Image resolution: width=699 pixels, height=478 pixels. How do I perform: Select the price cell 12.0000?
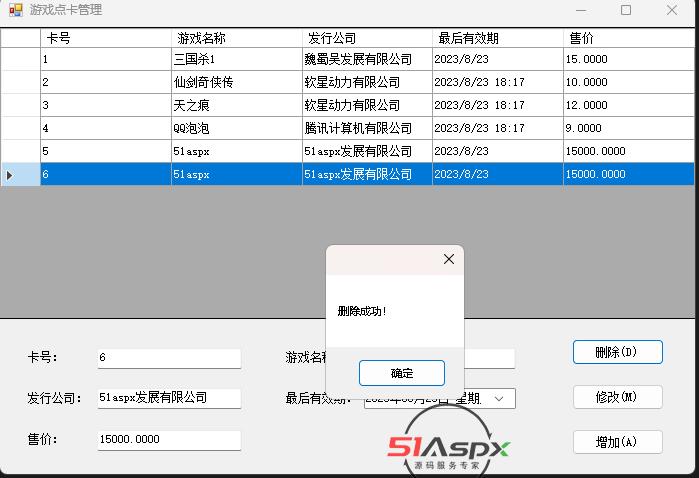coord(629,105)
